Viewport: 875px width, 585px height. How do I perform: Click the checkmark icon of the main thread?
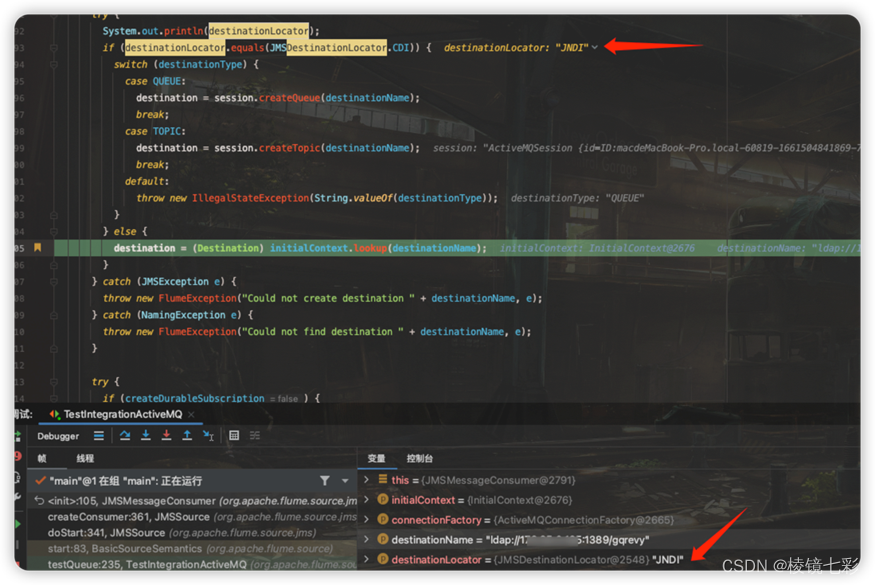(40, 481)
